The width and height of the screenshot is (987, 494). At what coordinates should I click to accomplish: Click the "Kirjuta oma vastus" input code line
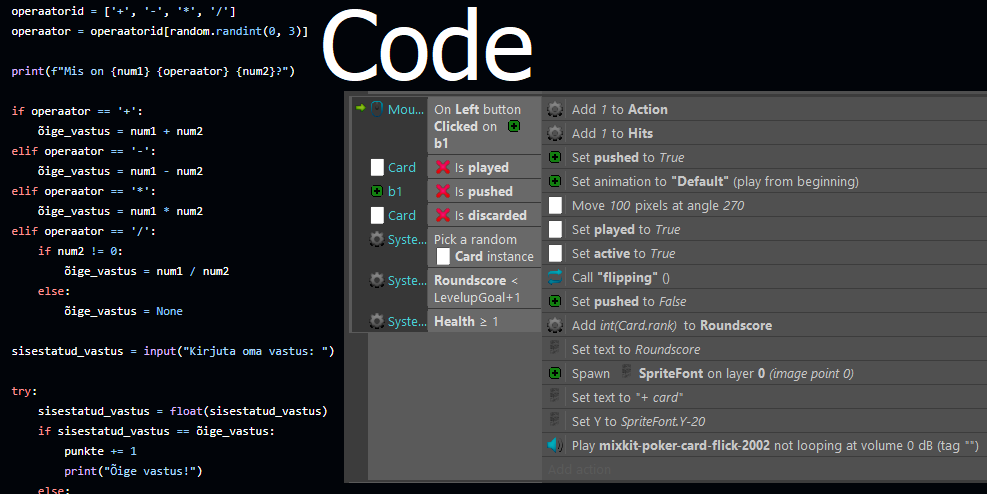pos(173,351)
